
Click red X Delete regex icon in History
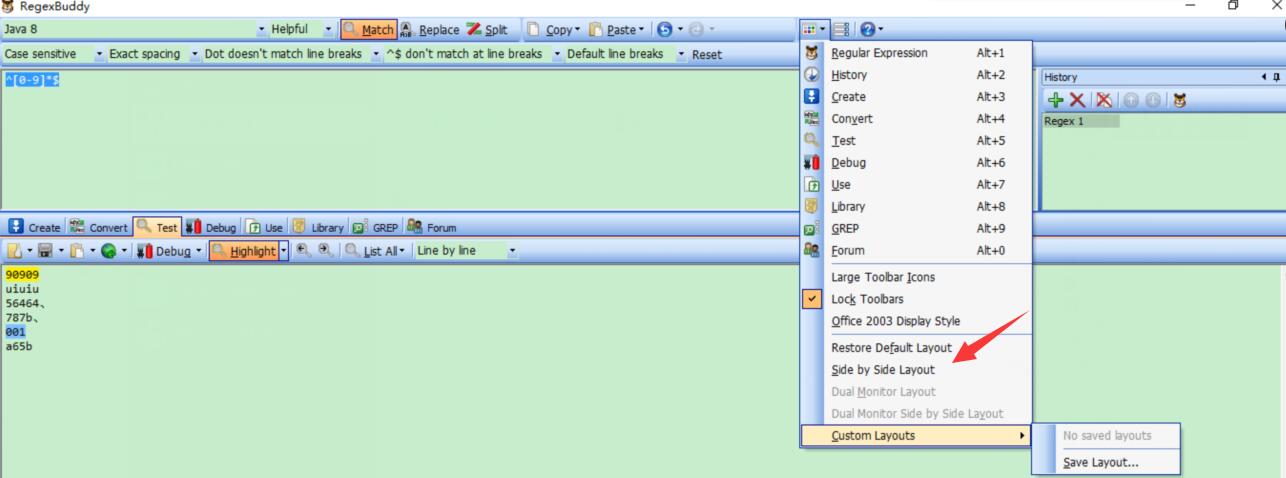[1077, 100]
